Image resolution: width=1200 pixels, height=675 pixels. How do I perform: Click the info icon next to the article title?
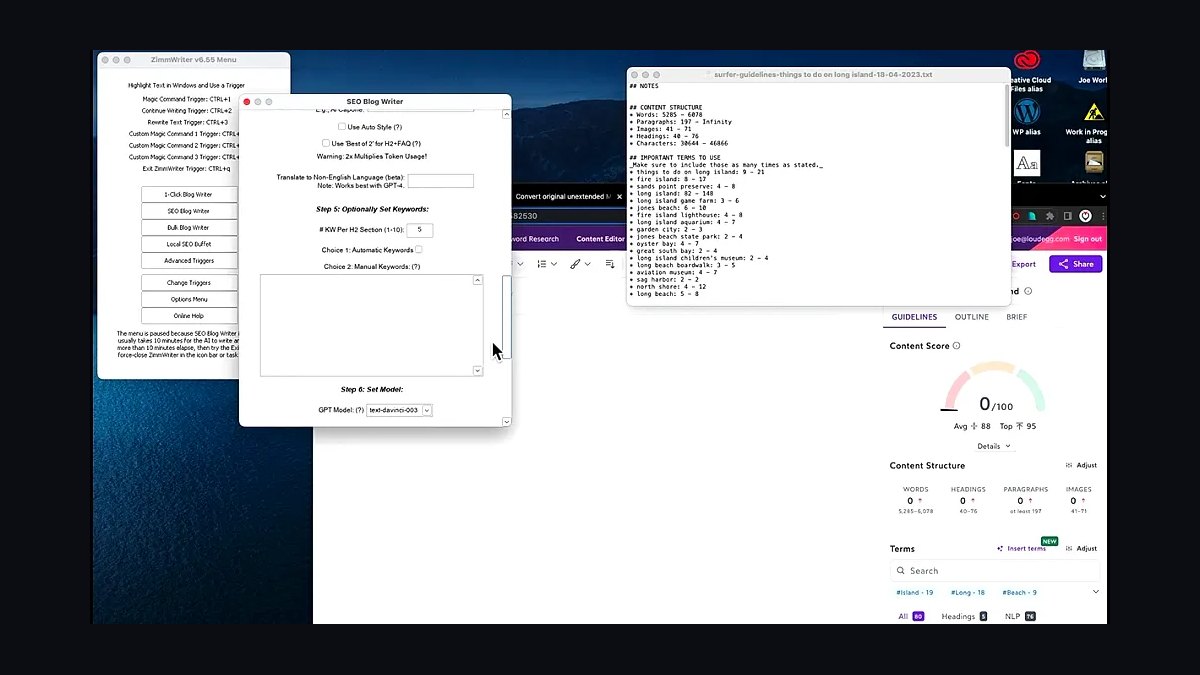point(1028,291)
